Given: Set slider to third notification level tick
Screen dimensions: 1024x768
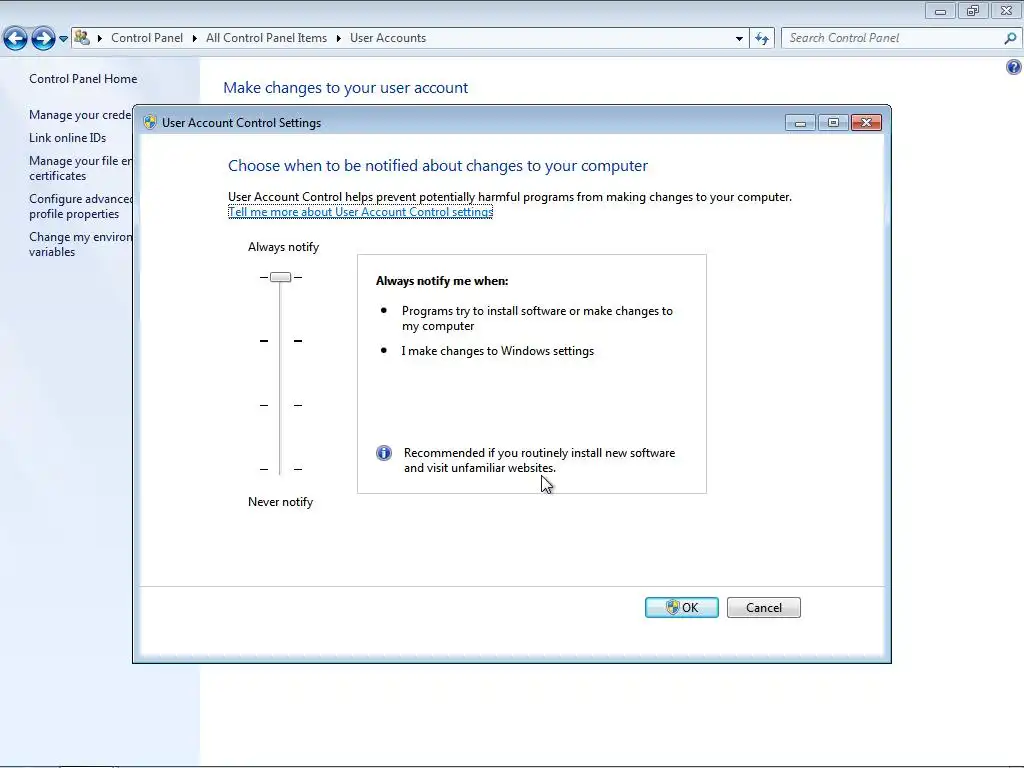Looking at the screenshot, I should [280, 406].
